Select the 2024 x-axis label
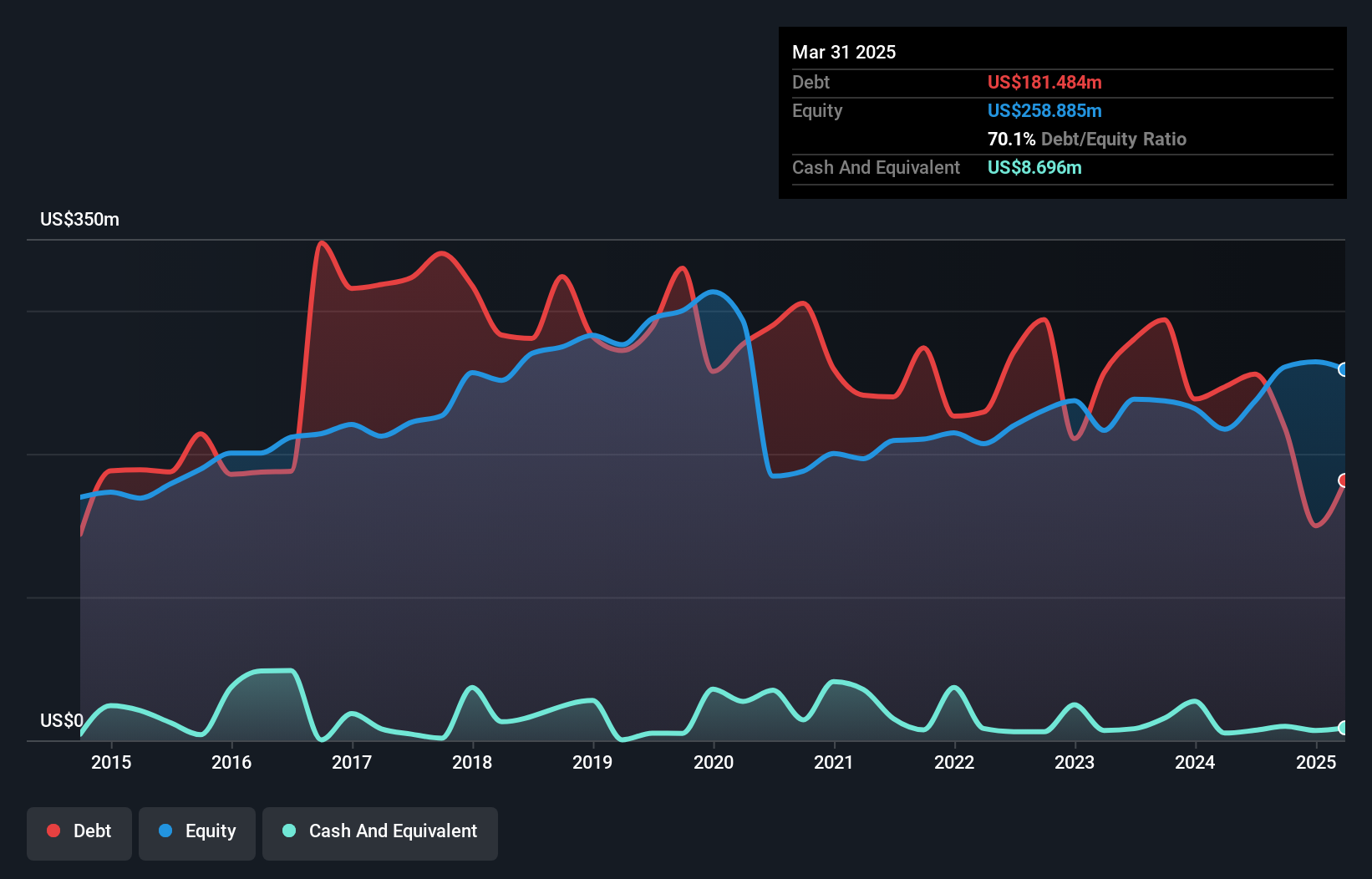 point(1195,762)
